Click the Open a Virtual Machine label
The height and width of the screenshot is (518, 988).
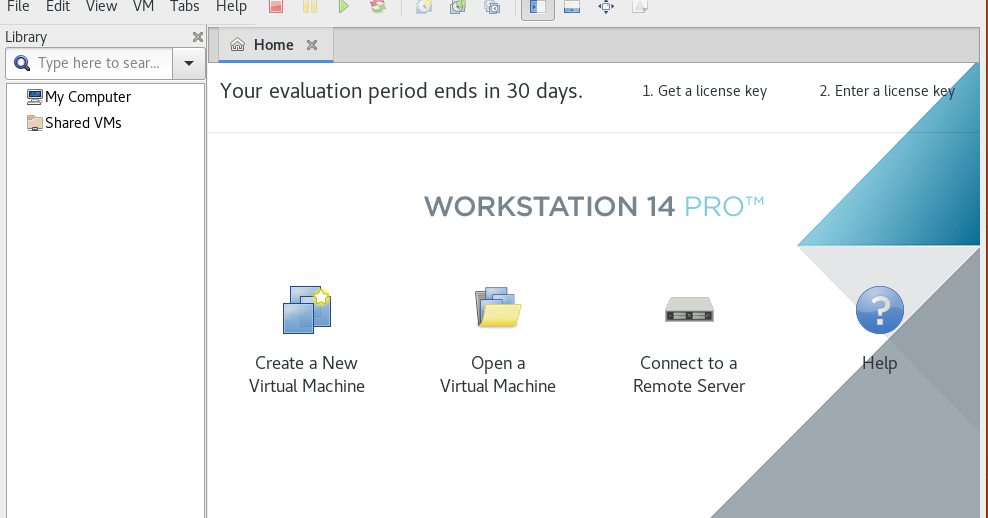click(498, 374)
